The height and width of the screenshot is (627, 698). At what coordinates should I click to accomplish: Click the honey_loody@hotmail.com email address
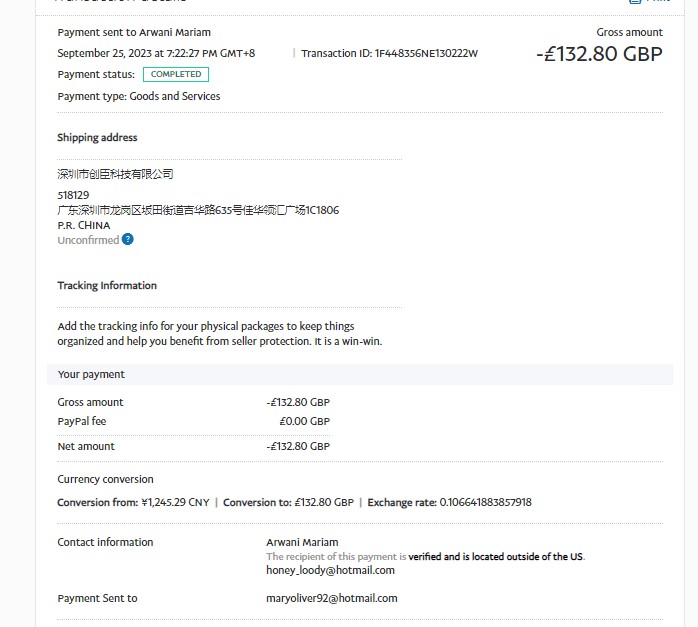point(330,570)
